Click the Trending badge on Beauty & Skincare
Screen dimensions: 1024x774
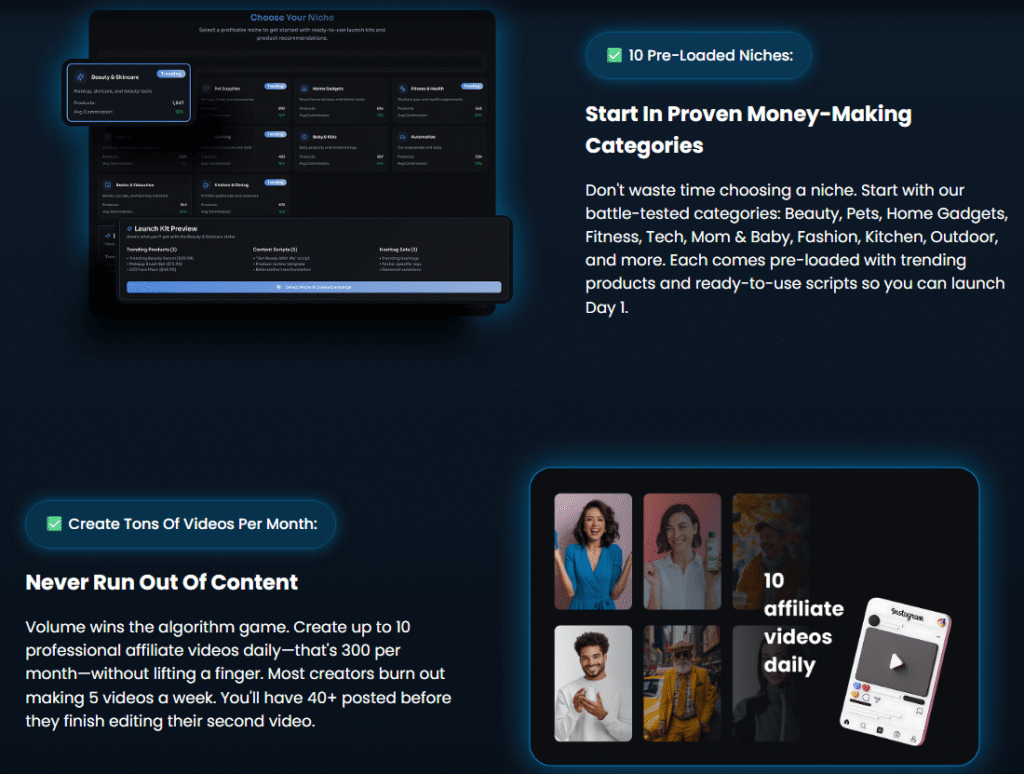(171, 73)
